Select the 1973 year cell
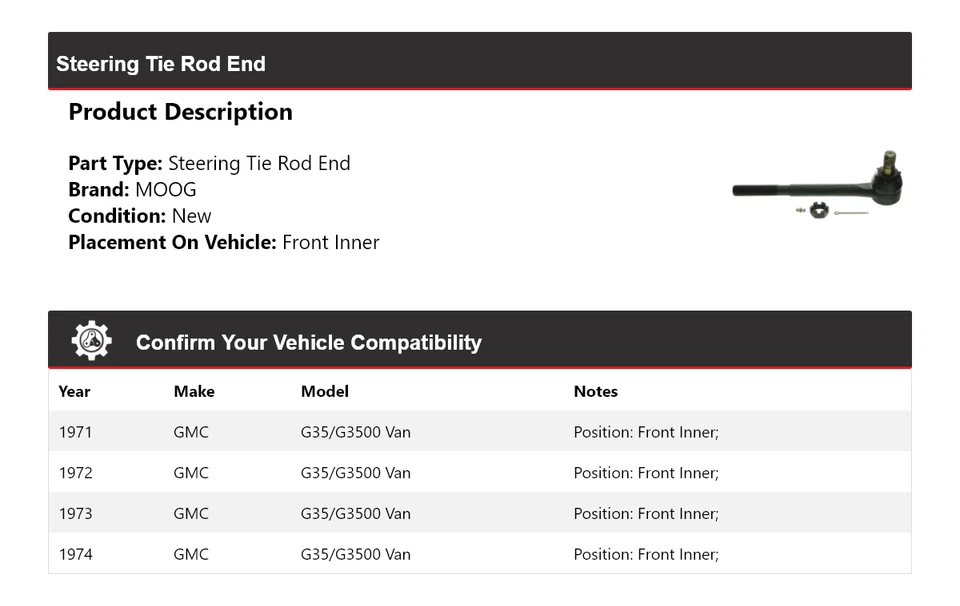Image resolution: width=960 pixels, height=606 pixels. coord(75,514)
